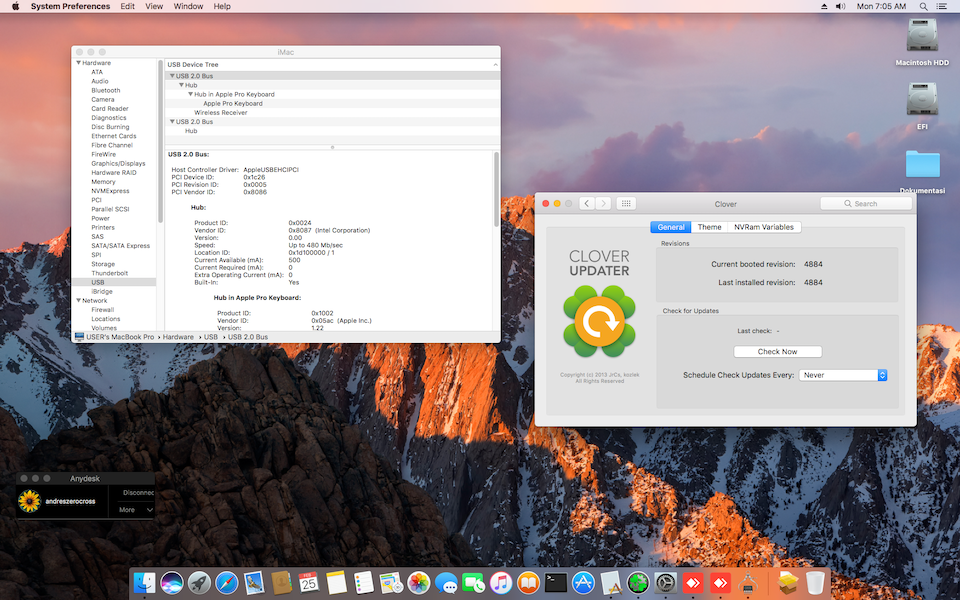Collapse the Hardware section in sidebar
The height and width of the screenshot is (600, 960).
pyautogui.click(x=78, y=62)
